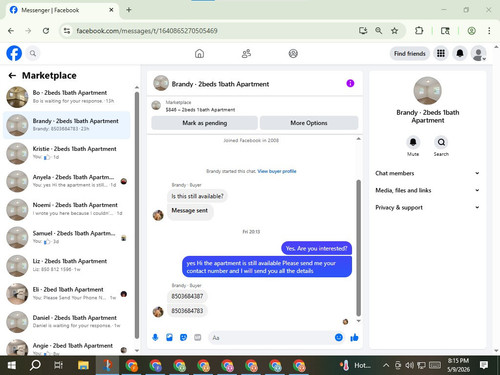The width and height of the screenshot is (500, 375).
Task: Click the chat thread scrollbar
Action: (359, 248)
